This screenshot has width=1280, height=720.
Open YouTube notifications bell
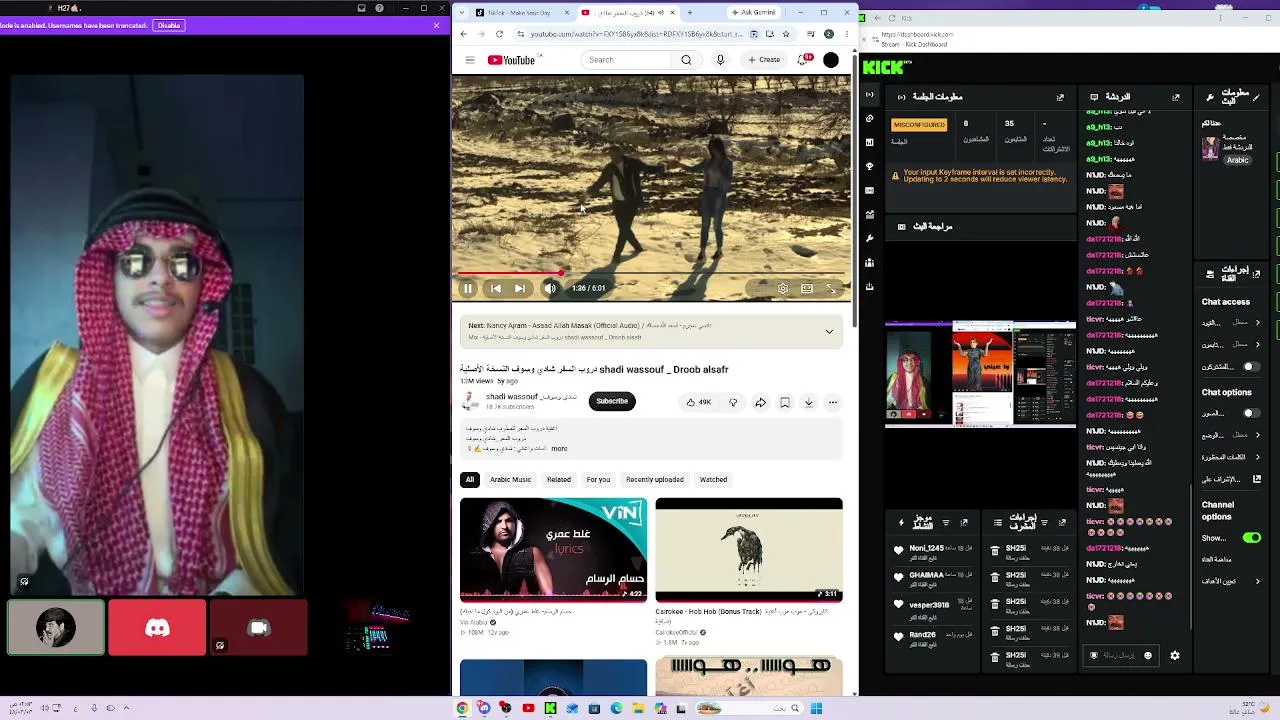[x=805, y=60]
